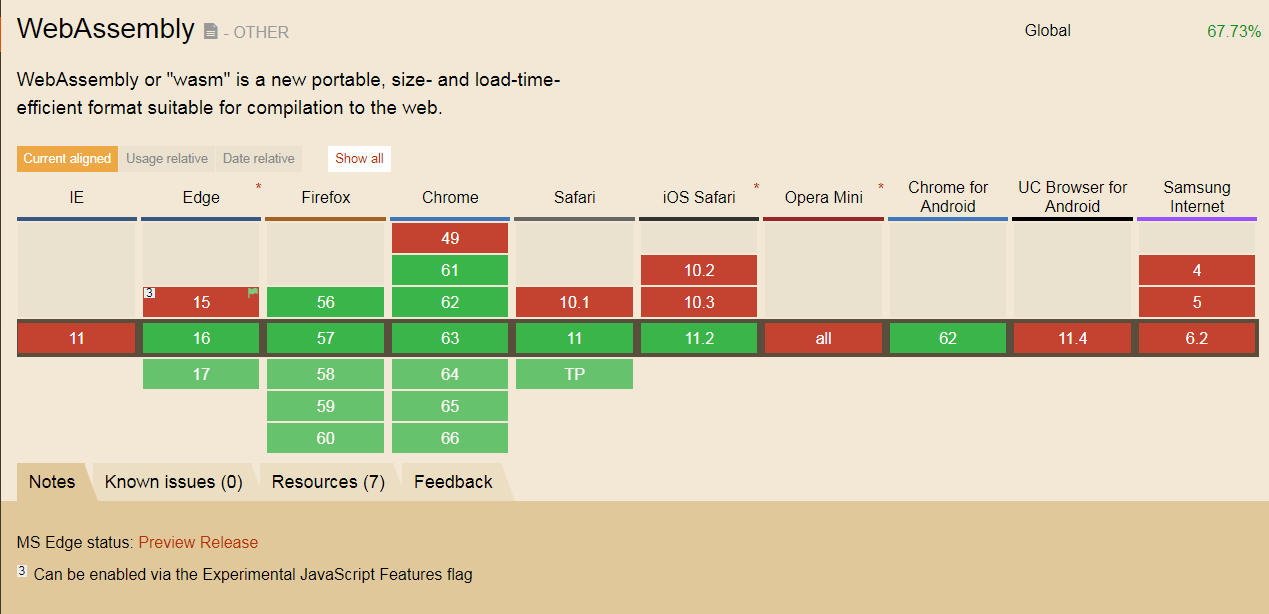The width and height of the screenshot is (1269, 614).
Task: Click the WebAssembly feature title
Action: [106, 29]
